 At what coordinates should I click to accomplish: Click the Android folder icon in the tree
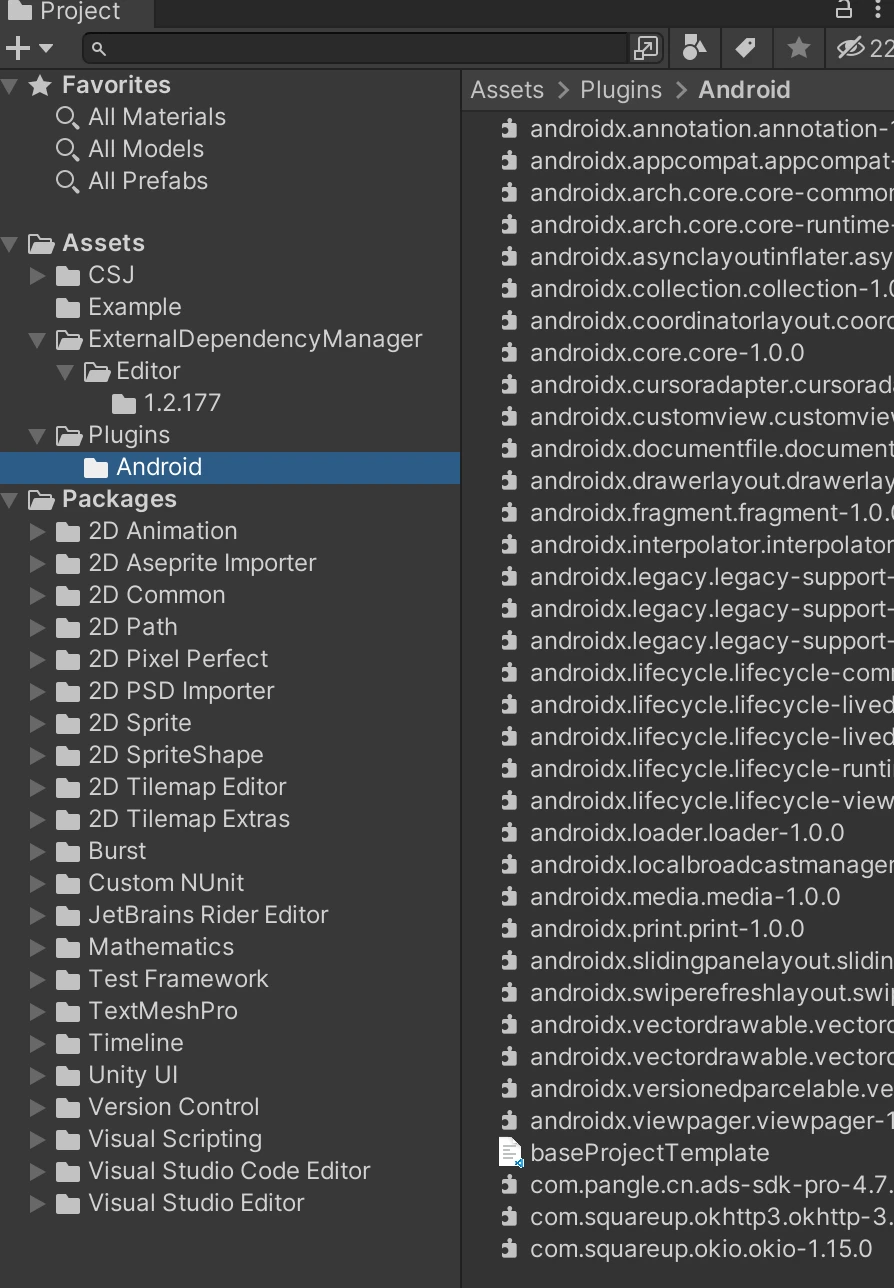[96, 467]
